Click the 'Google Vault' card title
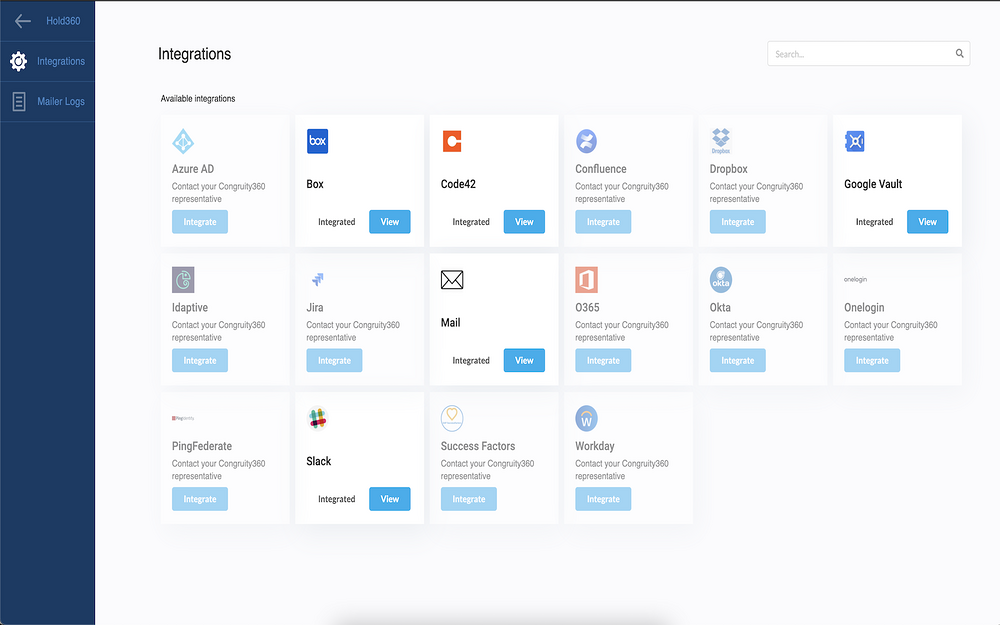This screenshot has width=1000, height=625. (x=873, y=184)
